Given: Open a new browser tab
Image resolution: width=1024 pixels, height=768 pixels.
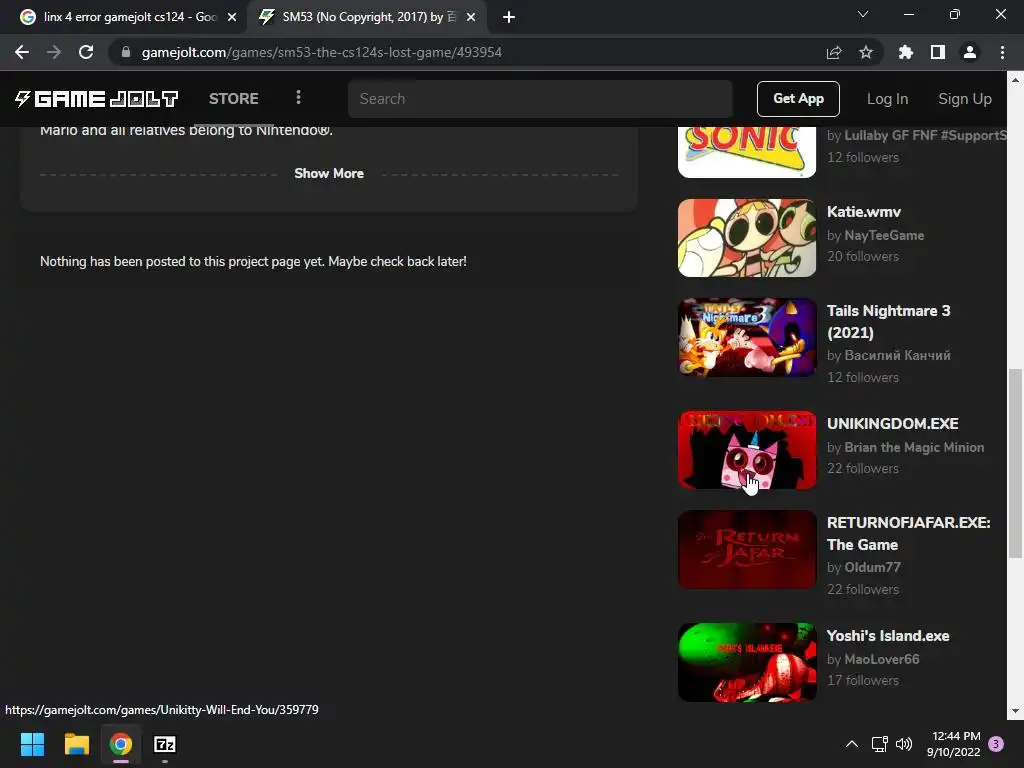Looking at the screenshot, I should click(x=509, y=17).
